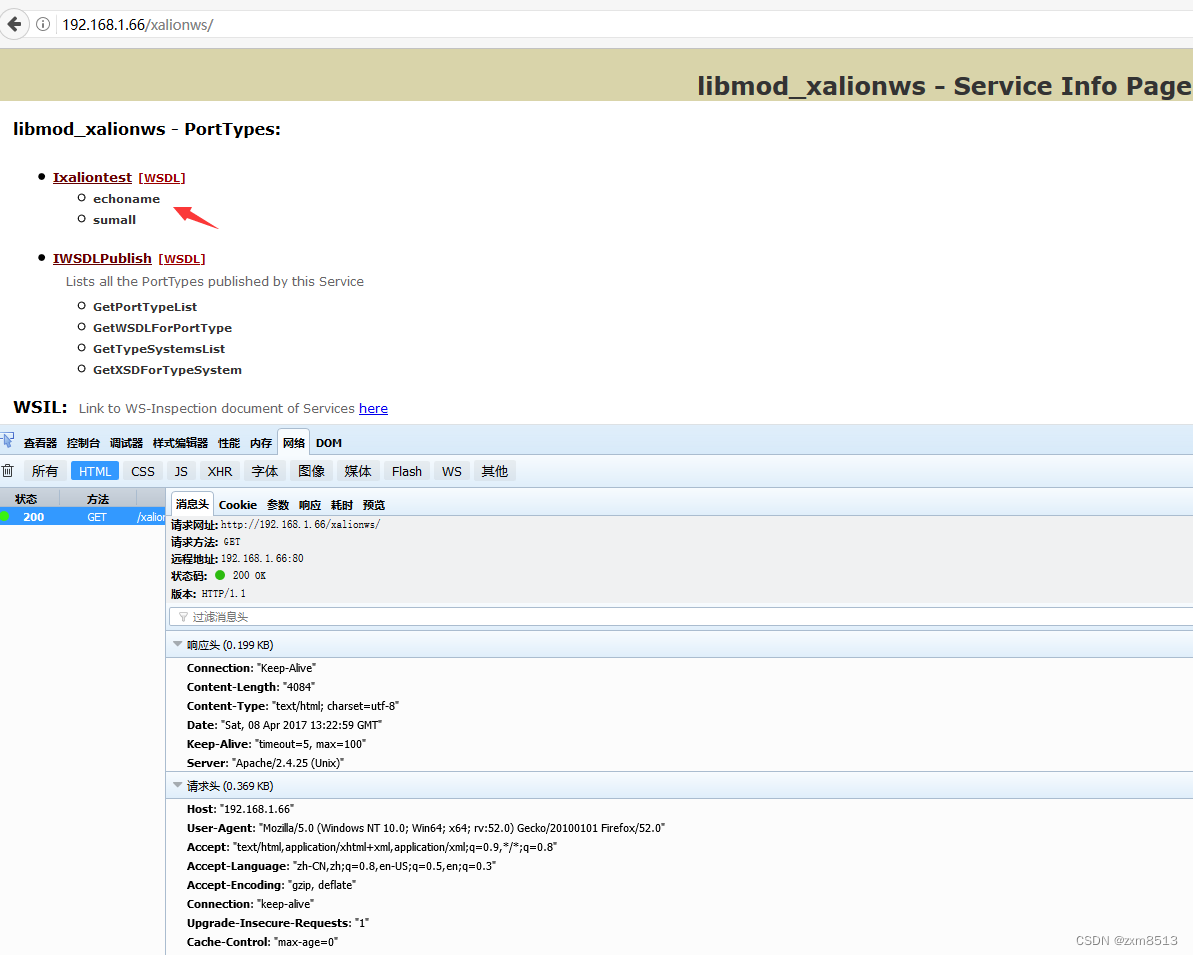The width and height of the screenshot is (1193, 955).
Task: Click the GetTypeSystemsList operation entry
Action: click(159, 349)
